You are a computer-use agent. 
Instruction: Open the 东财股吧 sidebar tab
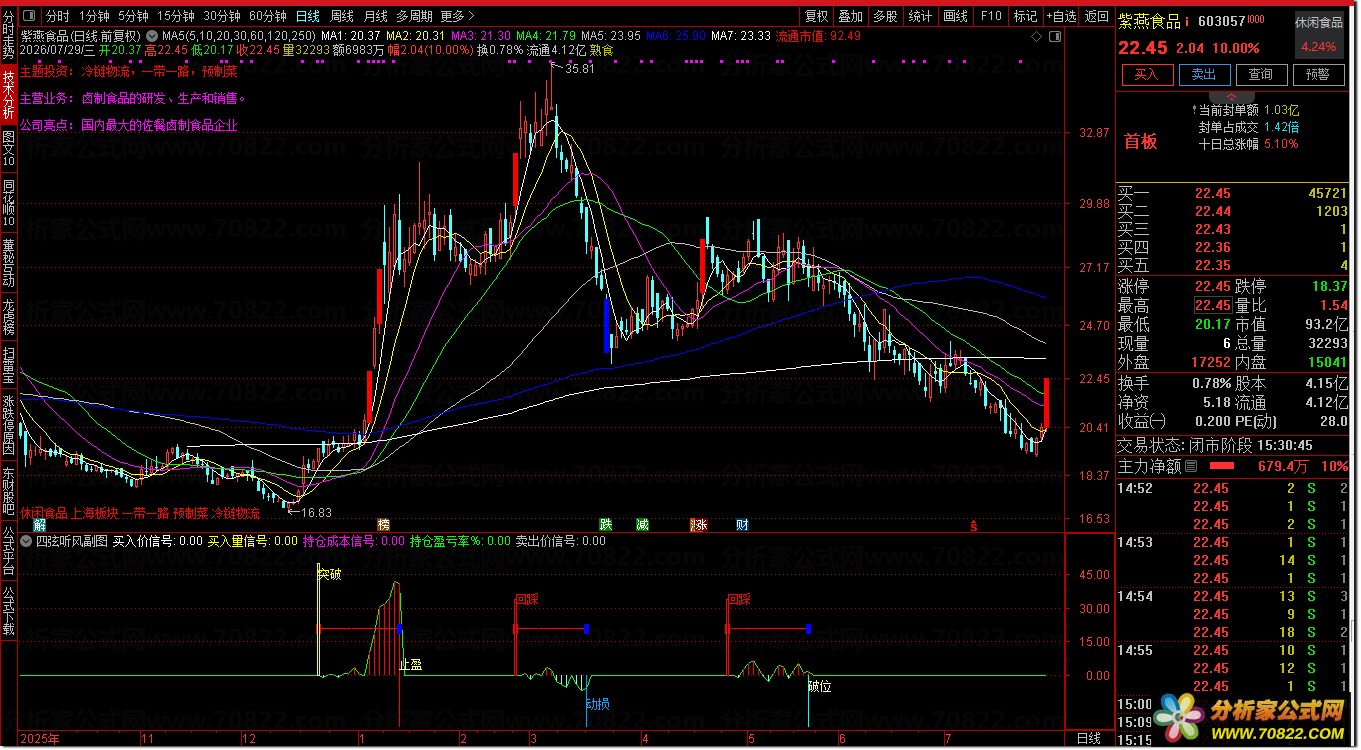point(9,492)
